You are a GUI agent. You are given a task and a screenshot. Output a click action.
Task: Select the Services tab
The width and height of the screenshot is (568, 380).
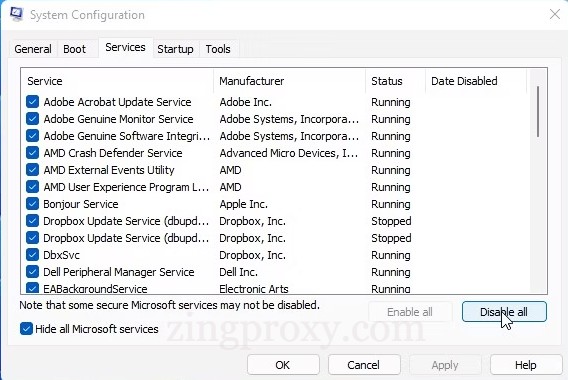(125, 47)
